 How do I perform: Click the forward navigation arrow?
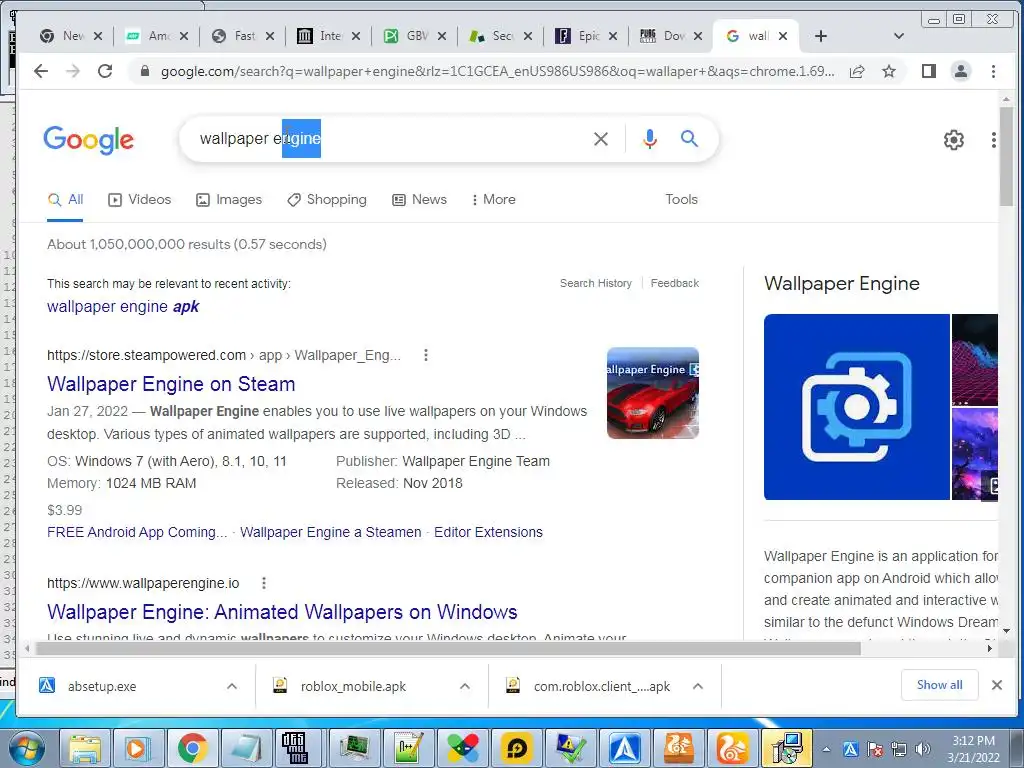(x=72, y=71)
